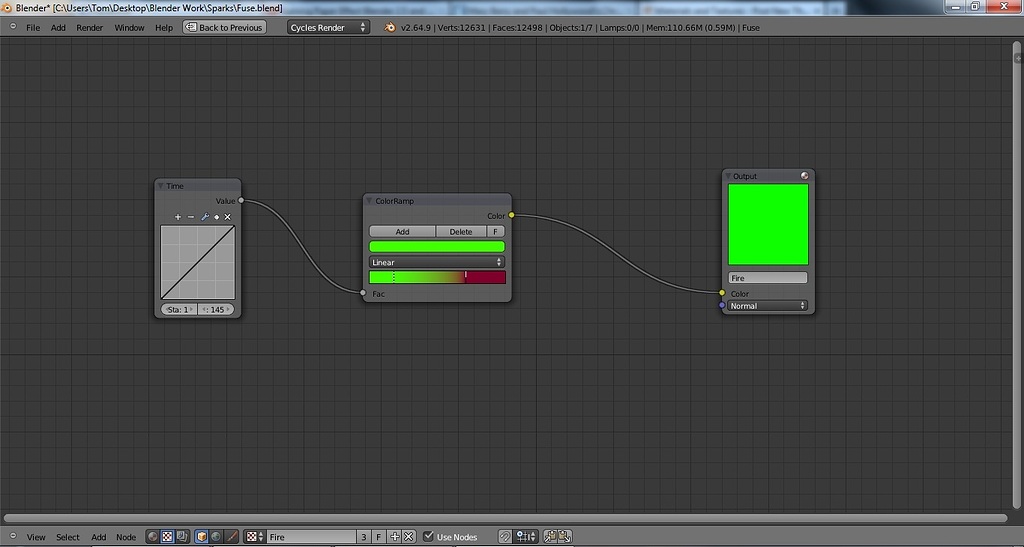Open the node editor Select menu
The height and width of the screenshot is (547, 1024).
67,537
